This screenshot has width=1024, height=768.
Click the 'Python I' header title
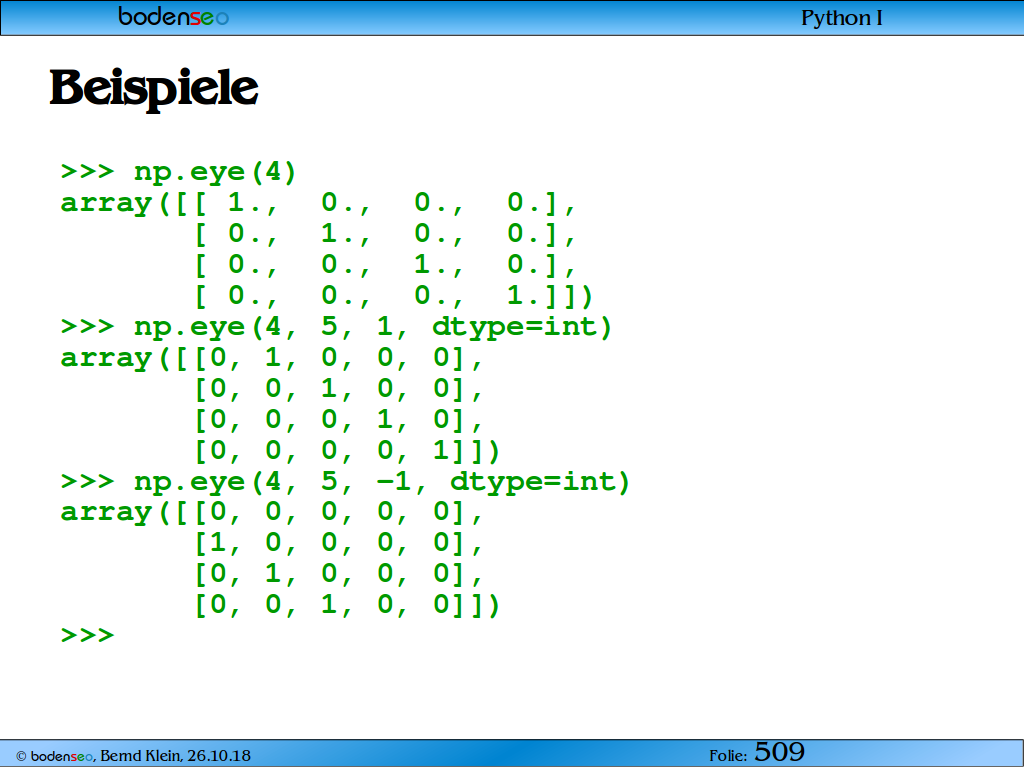(x=841, y=18)
